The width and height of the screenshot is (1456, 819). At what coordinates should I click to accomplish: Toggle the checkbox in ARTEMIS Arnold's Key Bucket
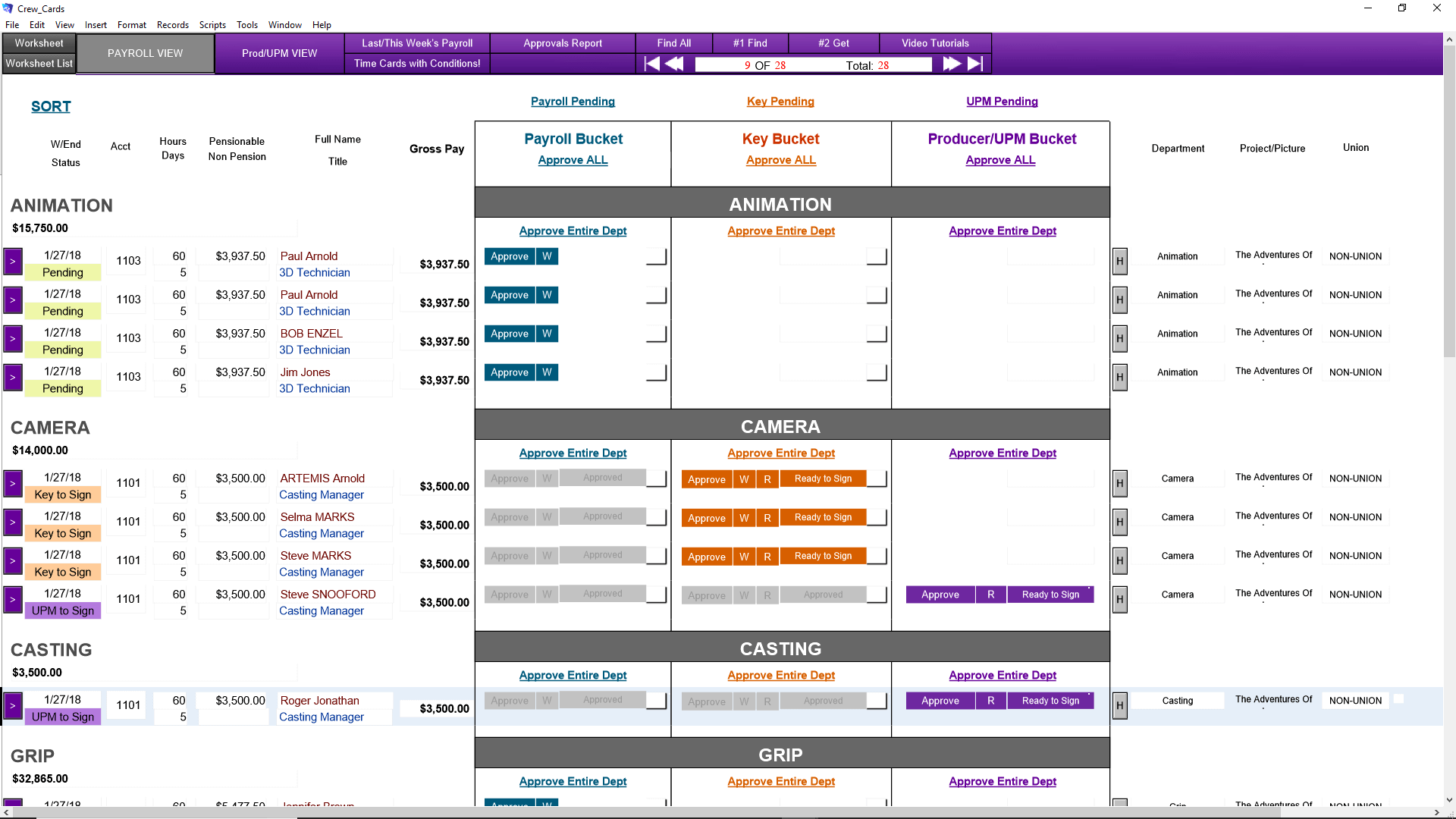pyautogui.click(x=877, y=479)
